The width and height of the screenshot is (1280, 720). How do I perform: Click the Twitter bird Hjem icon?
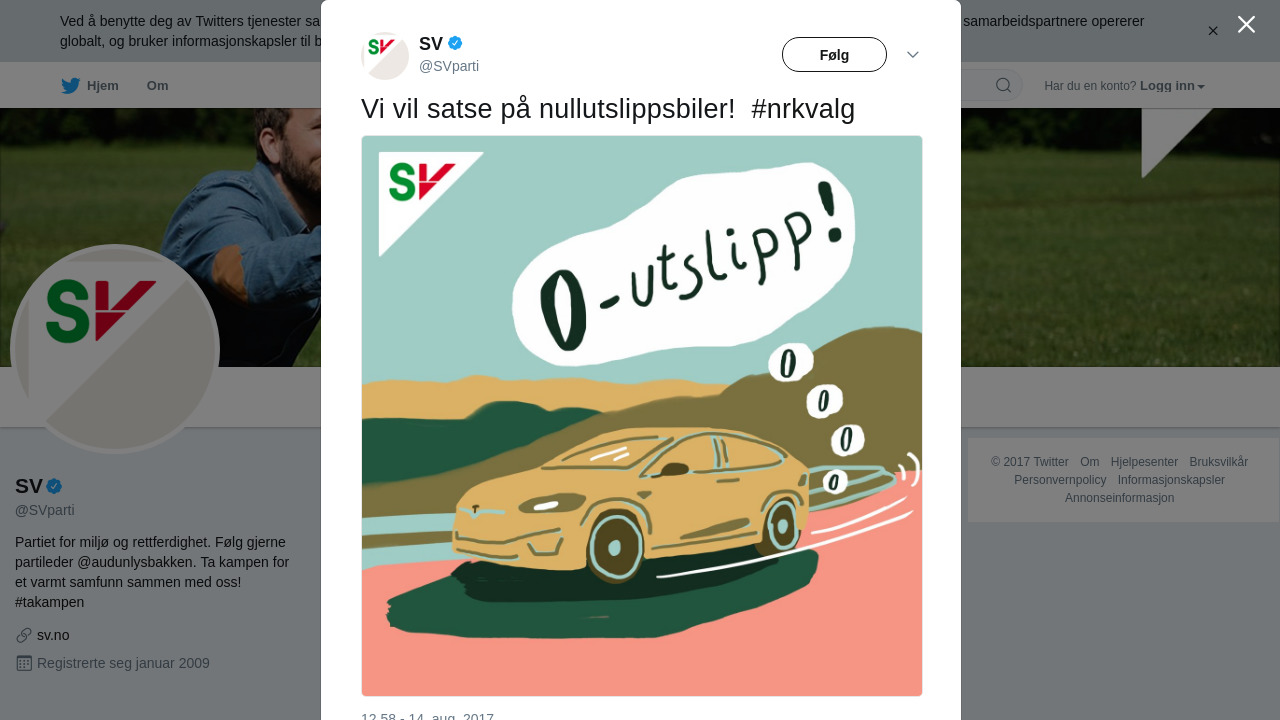pyautogui.click(x=70, y=86)
